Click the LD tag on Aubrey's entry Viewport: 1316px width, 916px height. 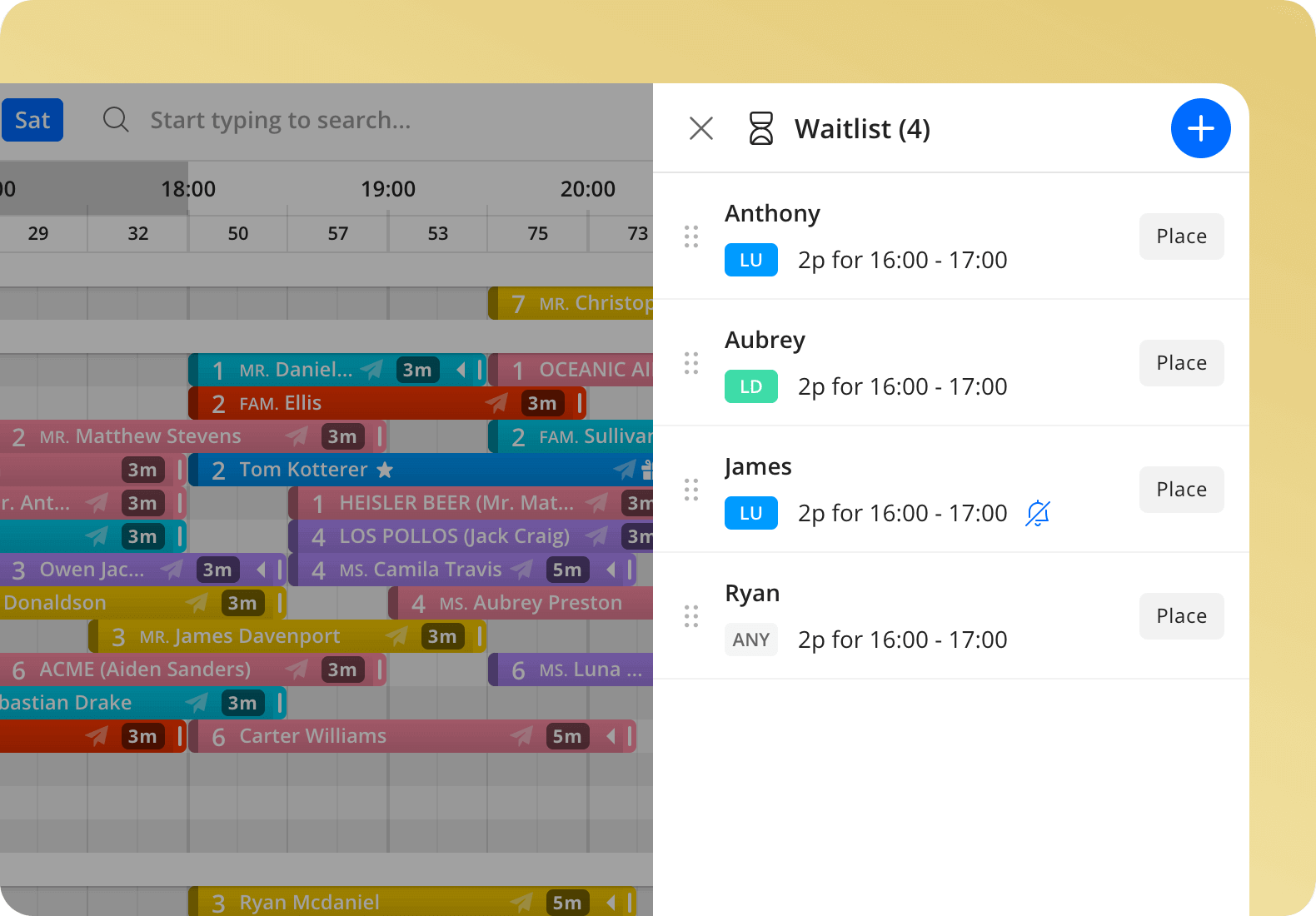[x=750, y=386]
